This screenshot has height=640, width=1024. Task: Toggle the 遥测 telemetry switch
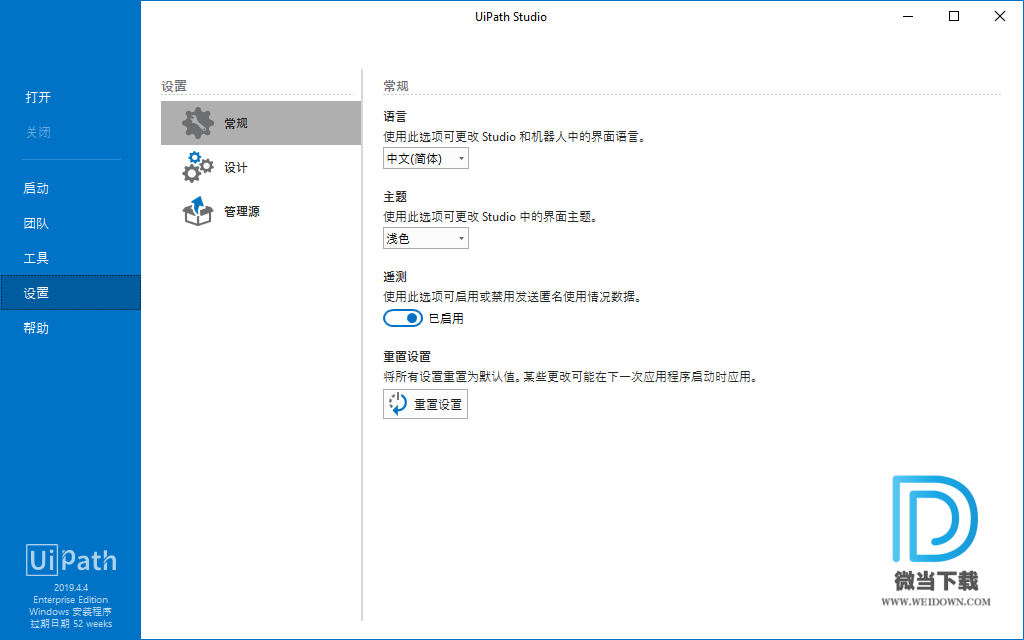403,318
